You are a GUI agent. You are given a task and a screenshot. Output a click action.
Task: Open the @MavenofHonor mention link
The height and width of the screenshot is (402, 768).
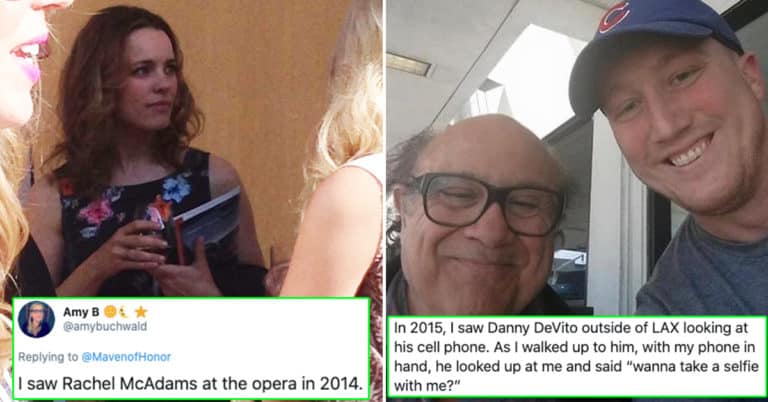click(x=126, y=357)
